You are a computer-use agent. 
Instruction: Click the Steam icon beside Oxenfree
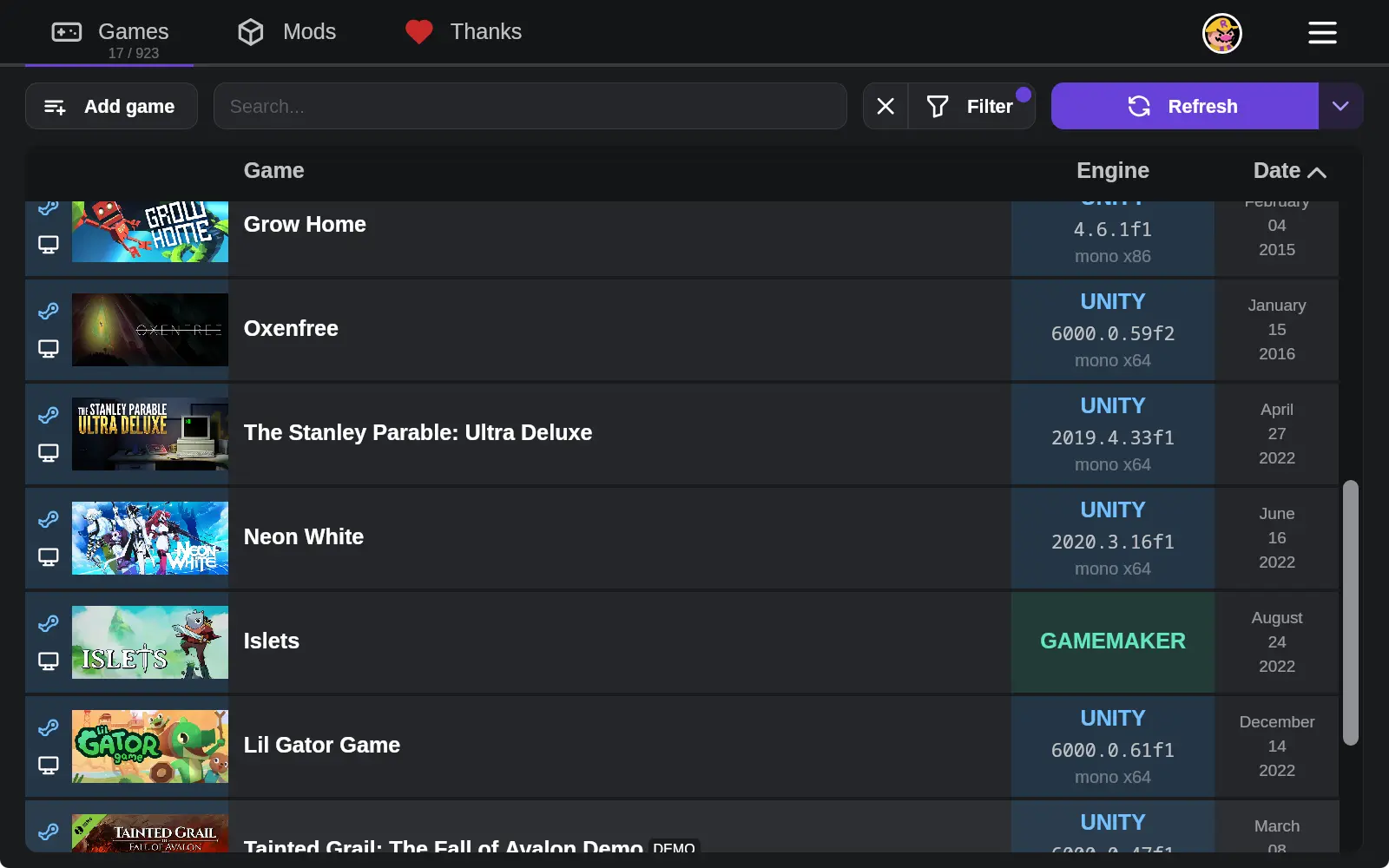[x=49, y=311]
